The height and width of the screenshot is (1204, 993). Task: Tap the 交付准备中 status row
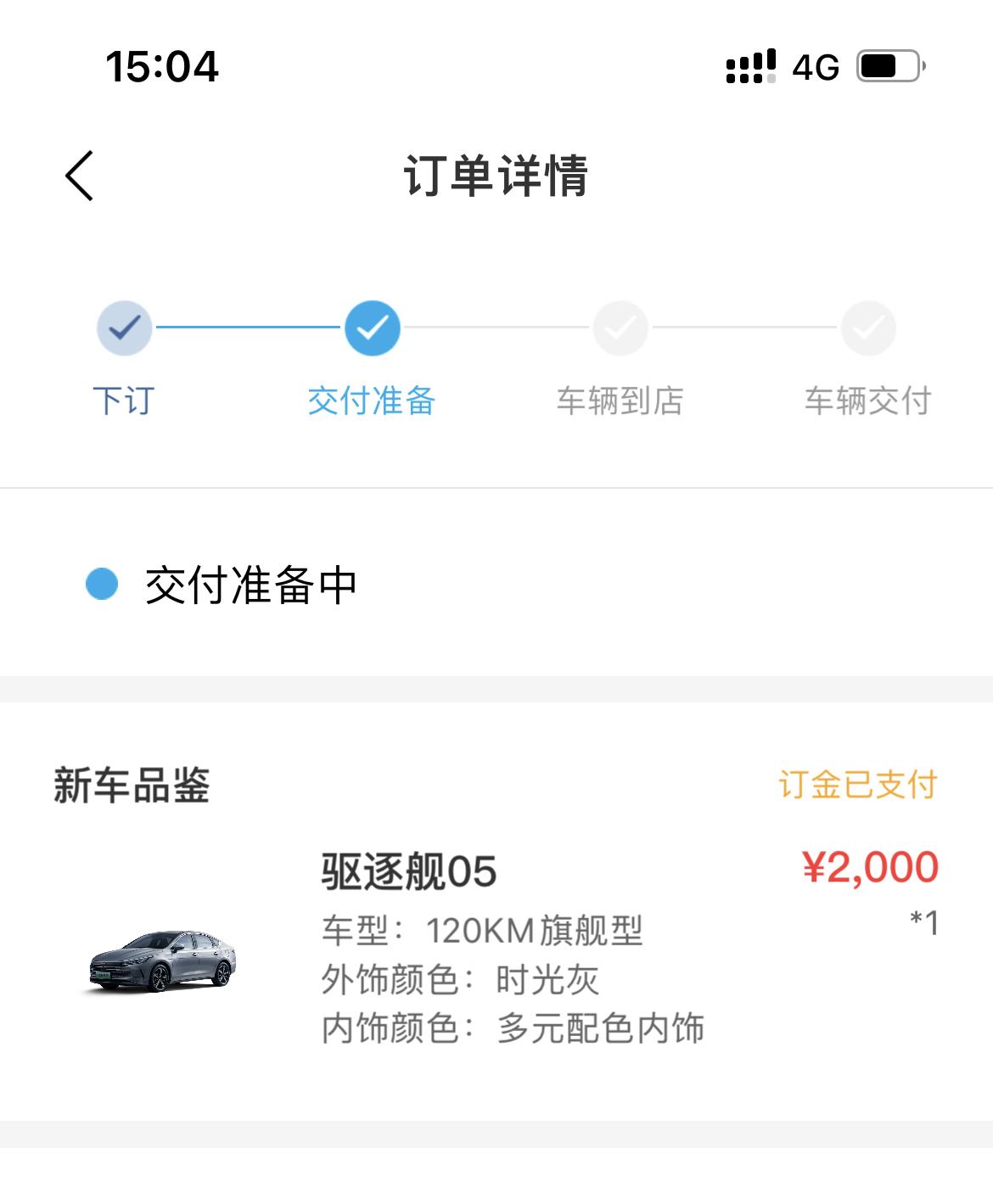coord(496,584)
